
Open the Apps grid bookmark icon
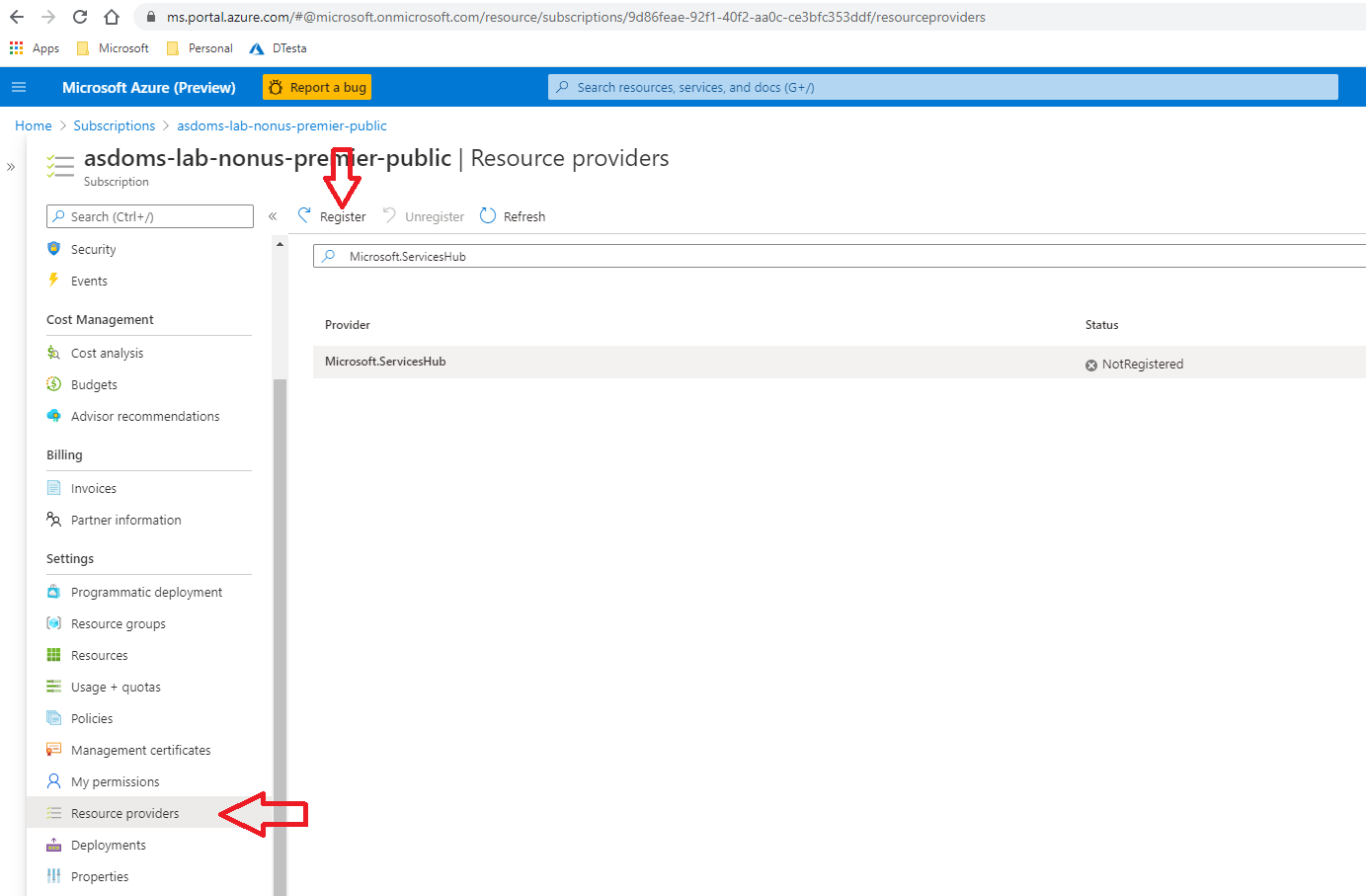pyautogui.click(x=17, y=47)
